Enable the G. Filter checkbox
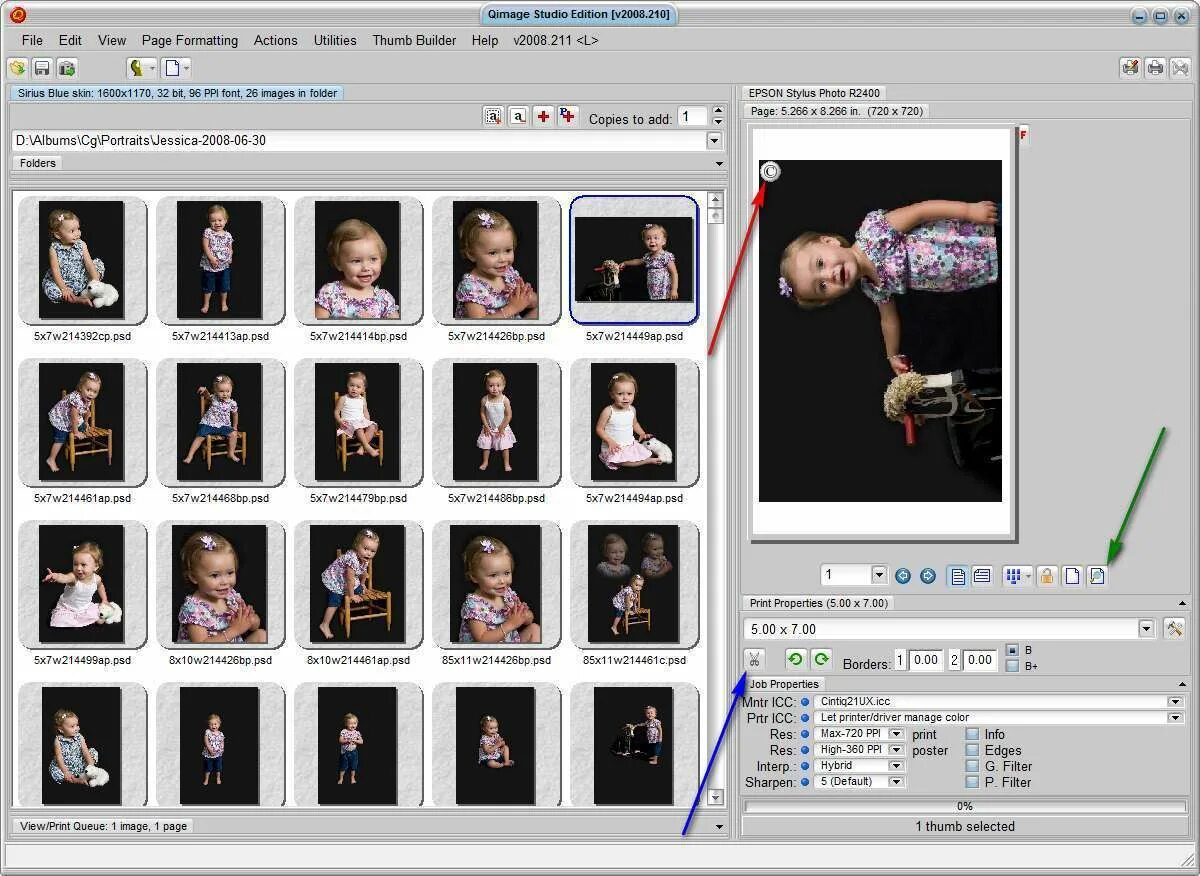This screenshot has height=876, width=1200. 972,766
